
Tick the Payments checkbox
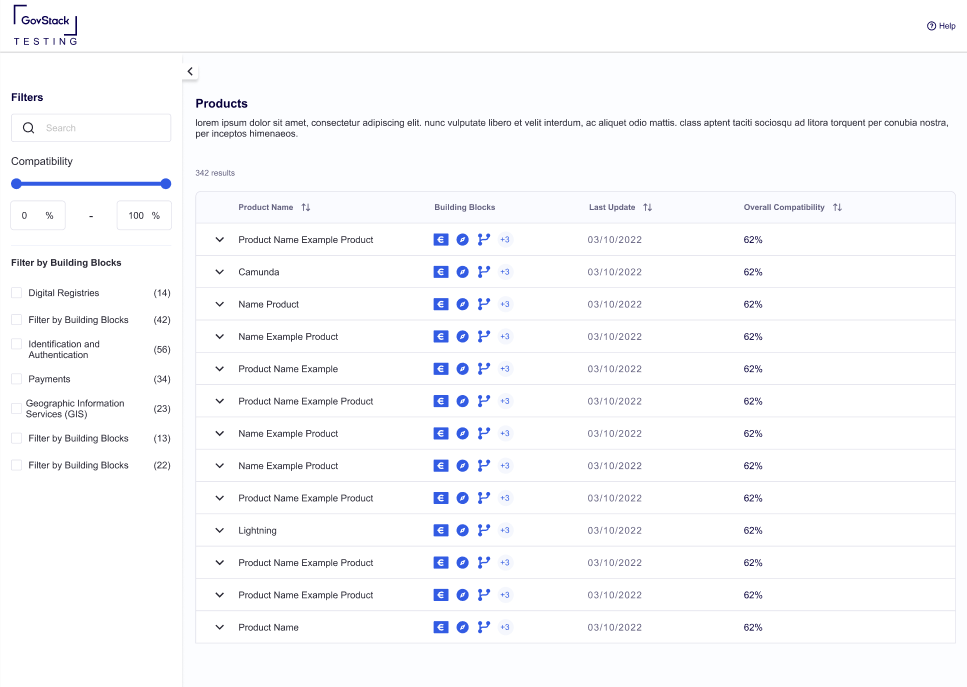(x=17, y=379)
